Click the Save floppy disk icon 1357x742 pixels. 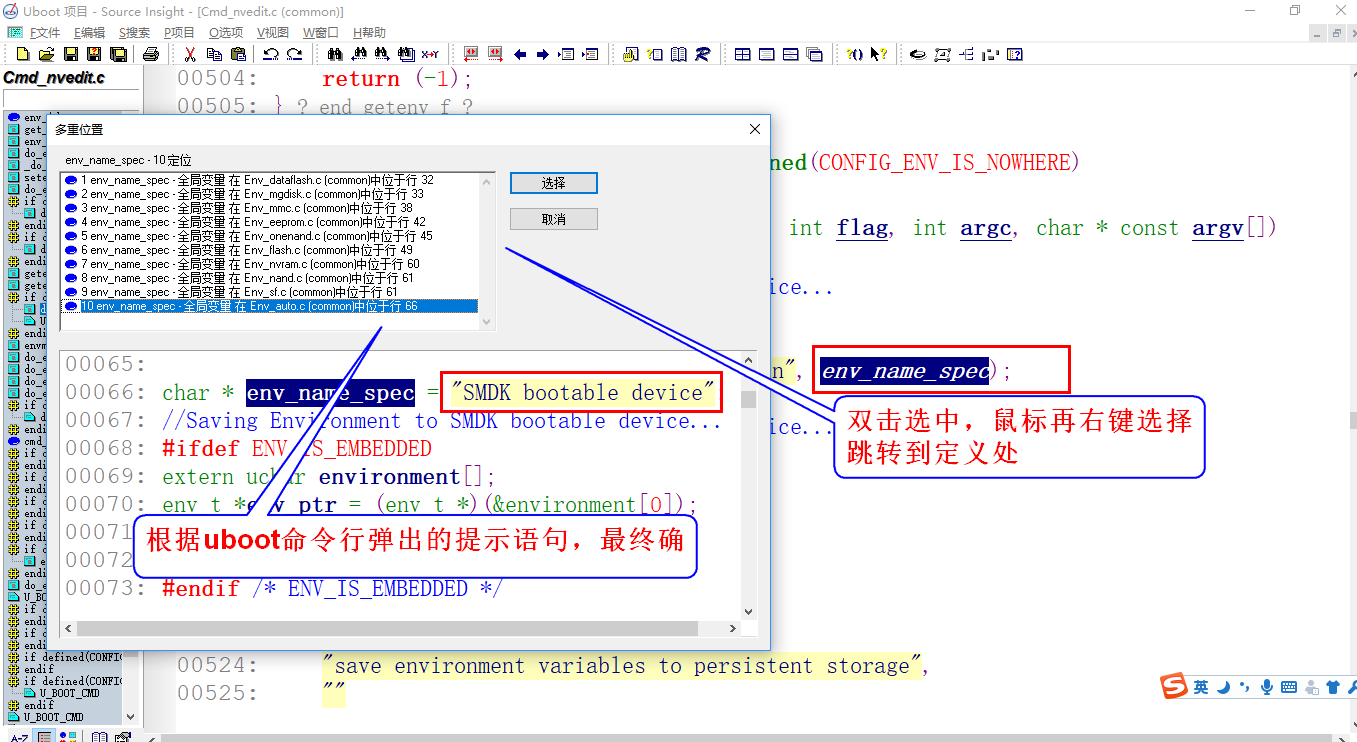[71, 54]
